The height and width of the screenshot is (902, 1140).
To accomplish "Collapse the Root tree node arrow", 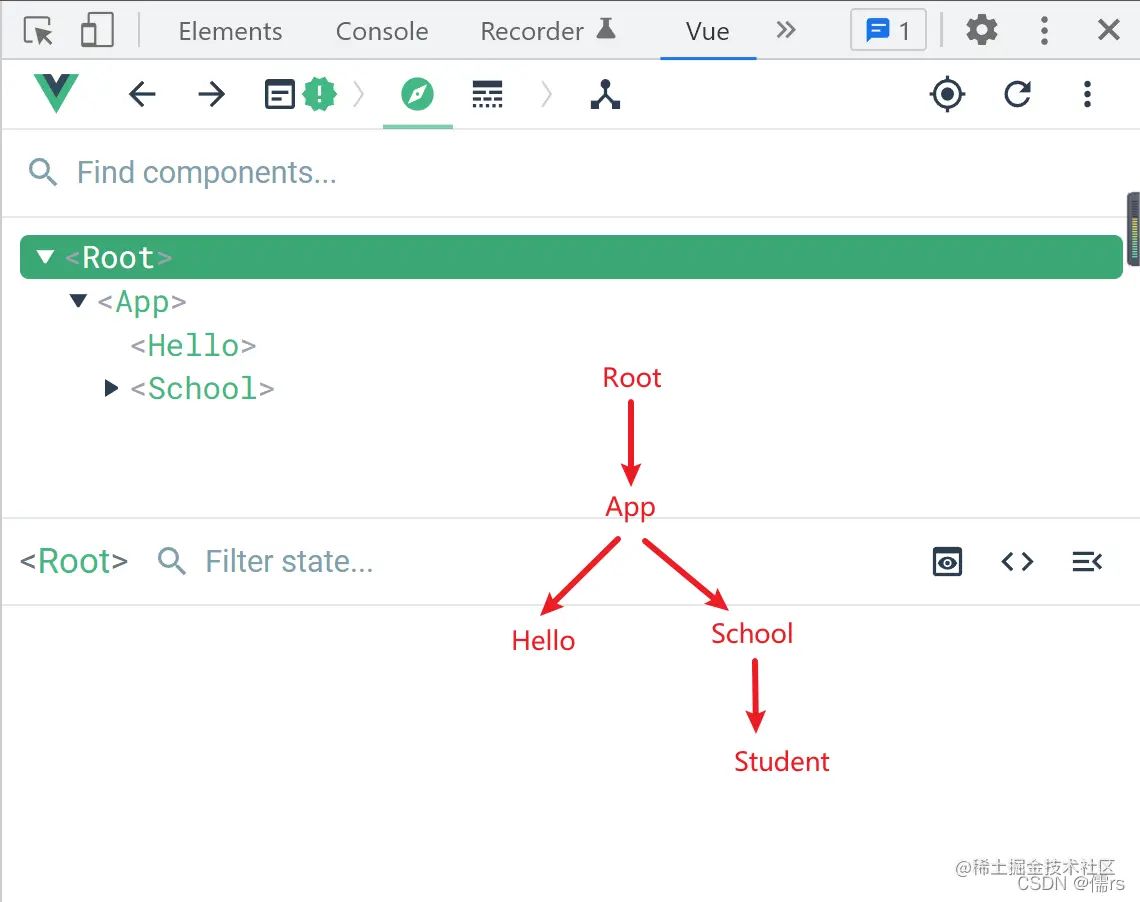I will click(x=45, y=257).
